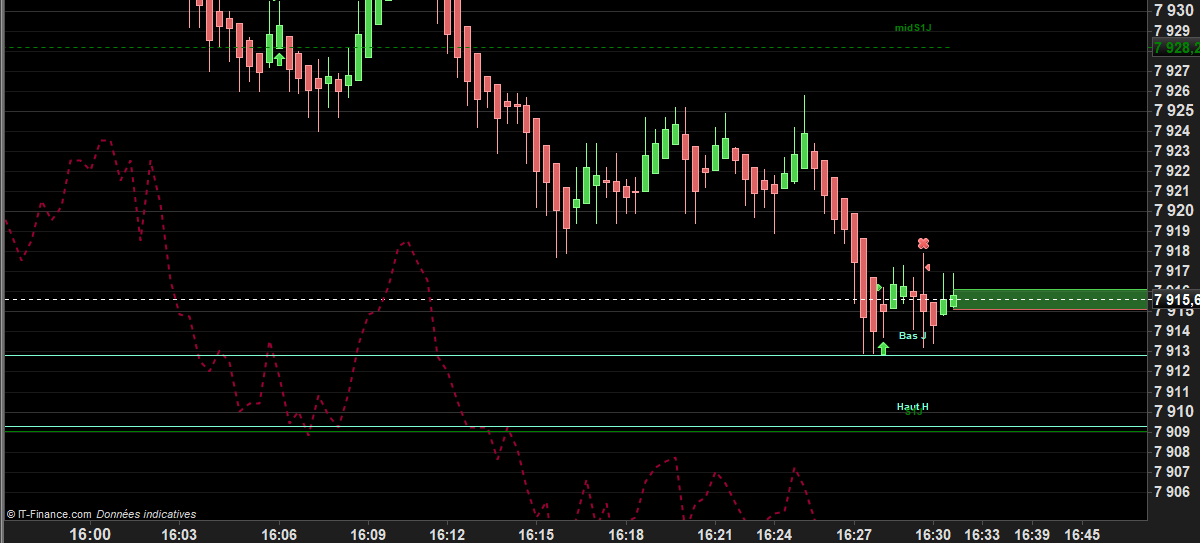This screenshot has width=1200, height=543.
Task: Select the Bas J level label
Action: tap(912, 336)
